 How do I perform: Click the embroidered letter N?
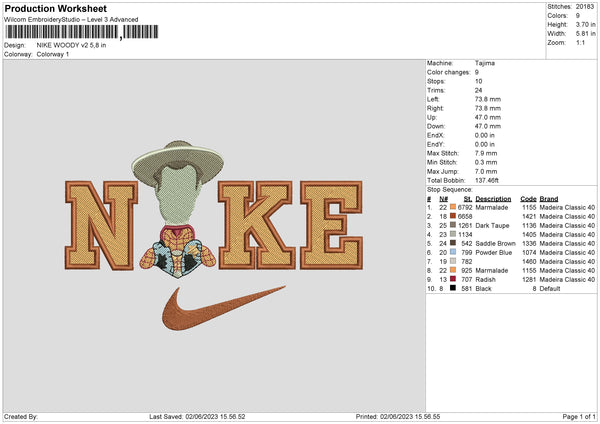101,225
